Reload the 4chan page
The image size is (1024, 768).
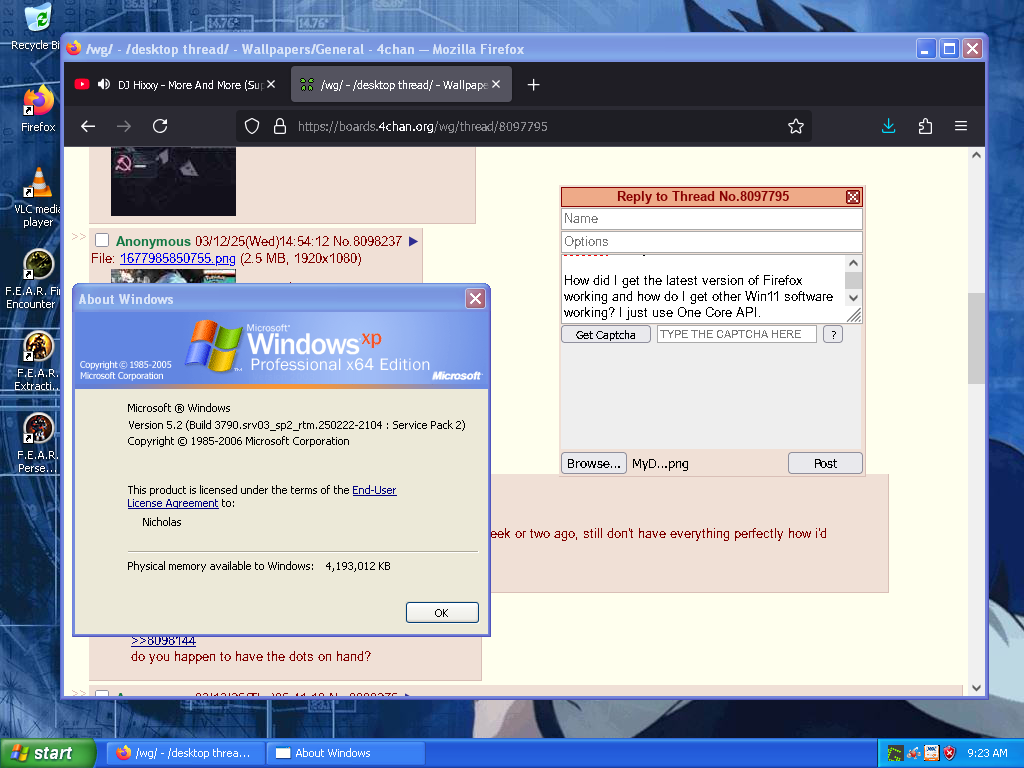point(160,126)
